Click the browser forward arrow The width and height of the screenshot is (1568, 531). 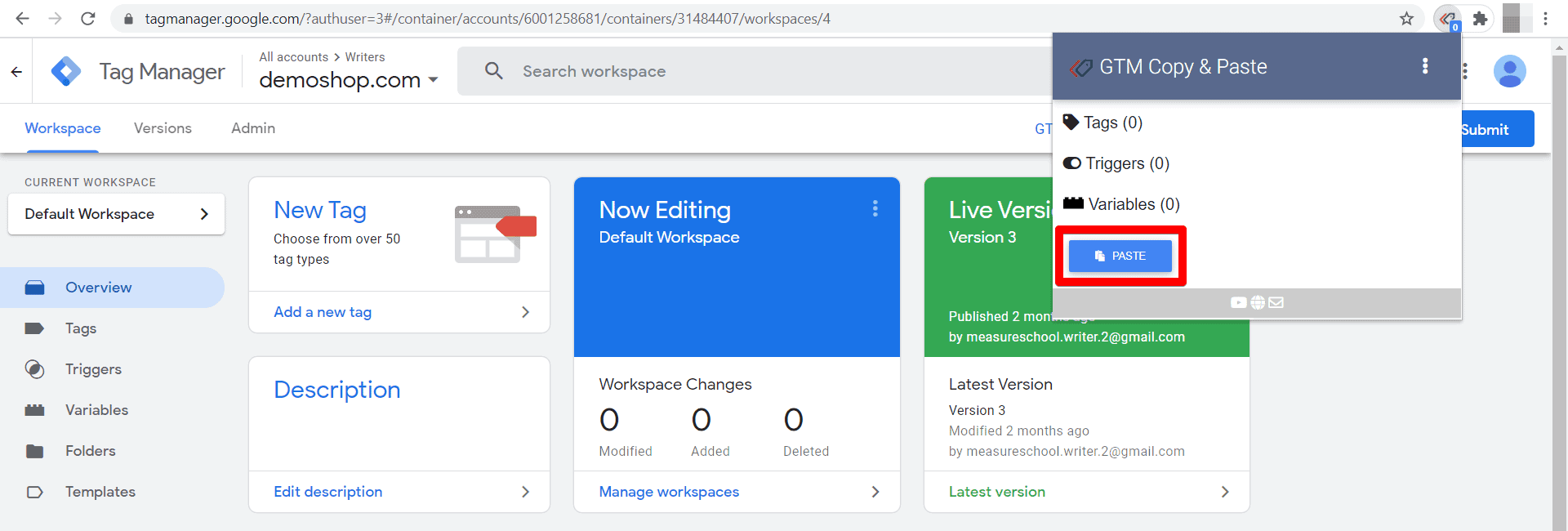[55, 18]
